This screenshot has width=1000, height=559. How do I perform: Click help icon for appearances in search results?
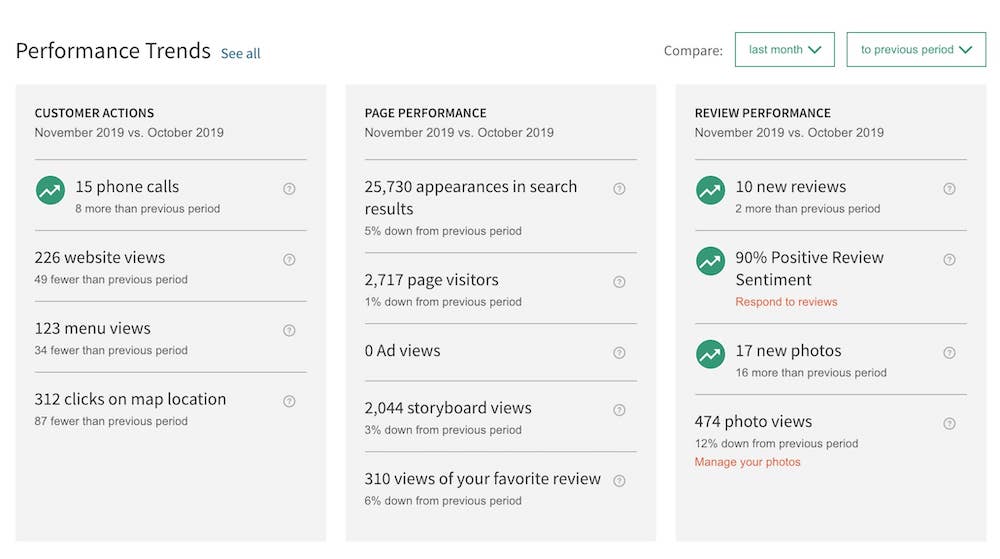point(619,189)
